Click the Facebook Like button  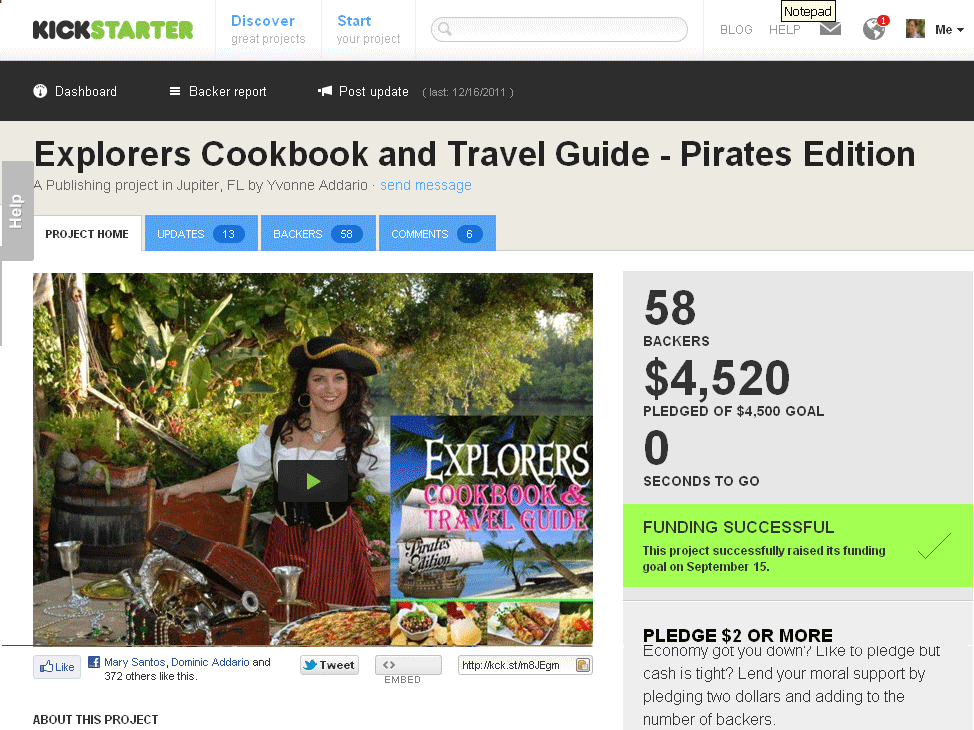tap(57, 667)
